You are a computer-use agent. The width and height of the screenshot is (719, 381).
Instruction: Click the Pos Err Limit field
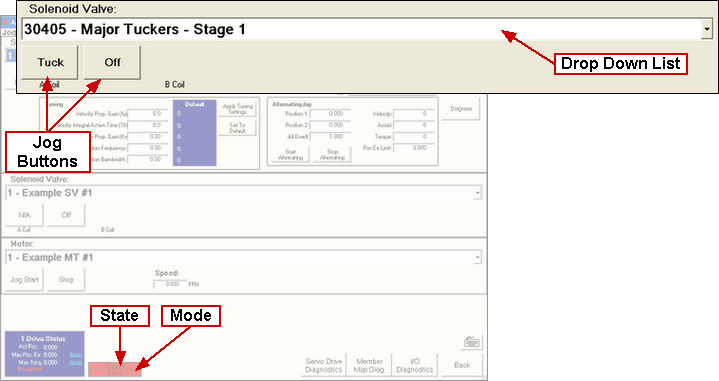click(414, 148)
